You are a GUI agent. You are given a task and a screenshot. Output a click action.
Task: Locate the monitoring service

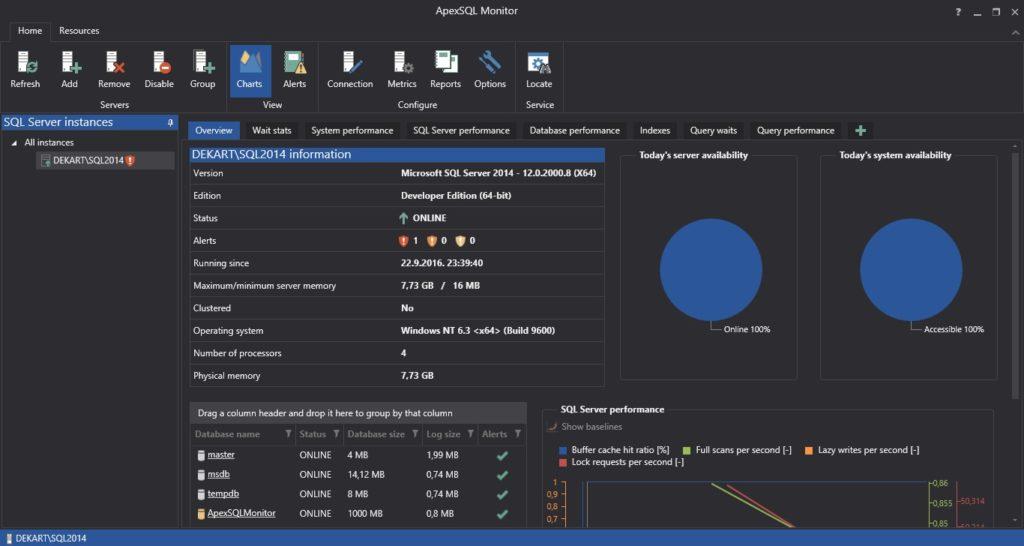coord(539,71)
